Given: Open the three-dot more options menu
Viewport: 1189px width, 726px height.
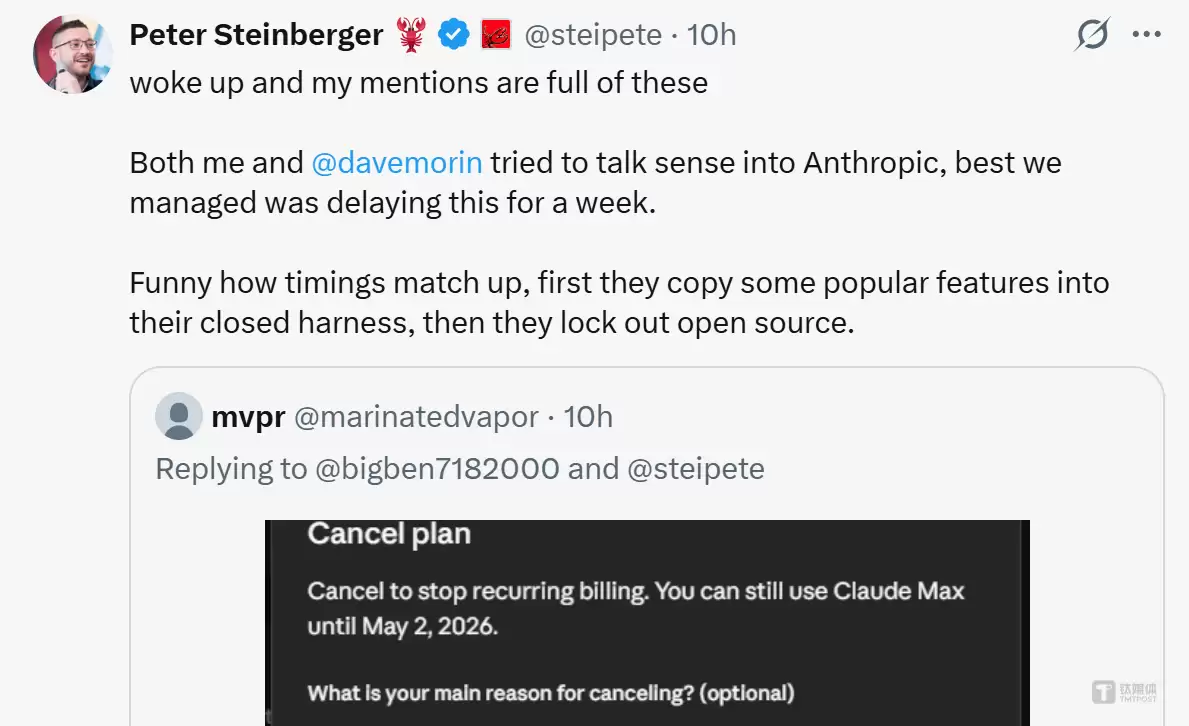Looking at the screenshot, I should tap(1146, 34).
